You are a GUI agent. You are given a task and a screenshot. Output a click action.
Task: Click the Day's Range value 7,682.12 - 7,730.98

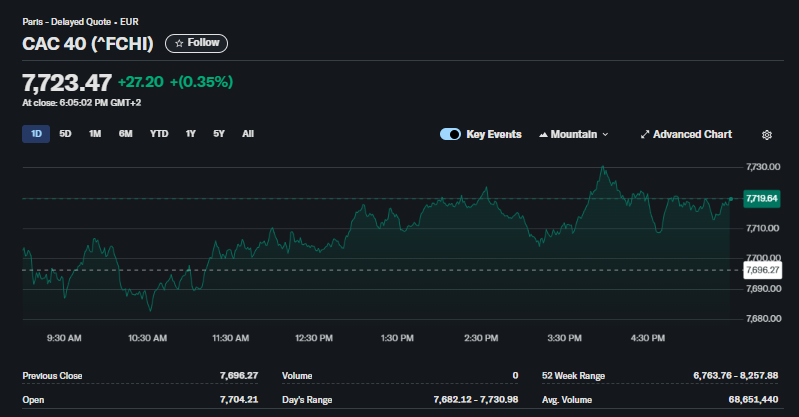(x=476, y=399)
